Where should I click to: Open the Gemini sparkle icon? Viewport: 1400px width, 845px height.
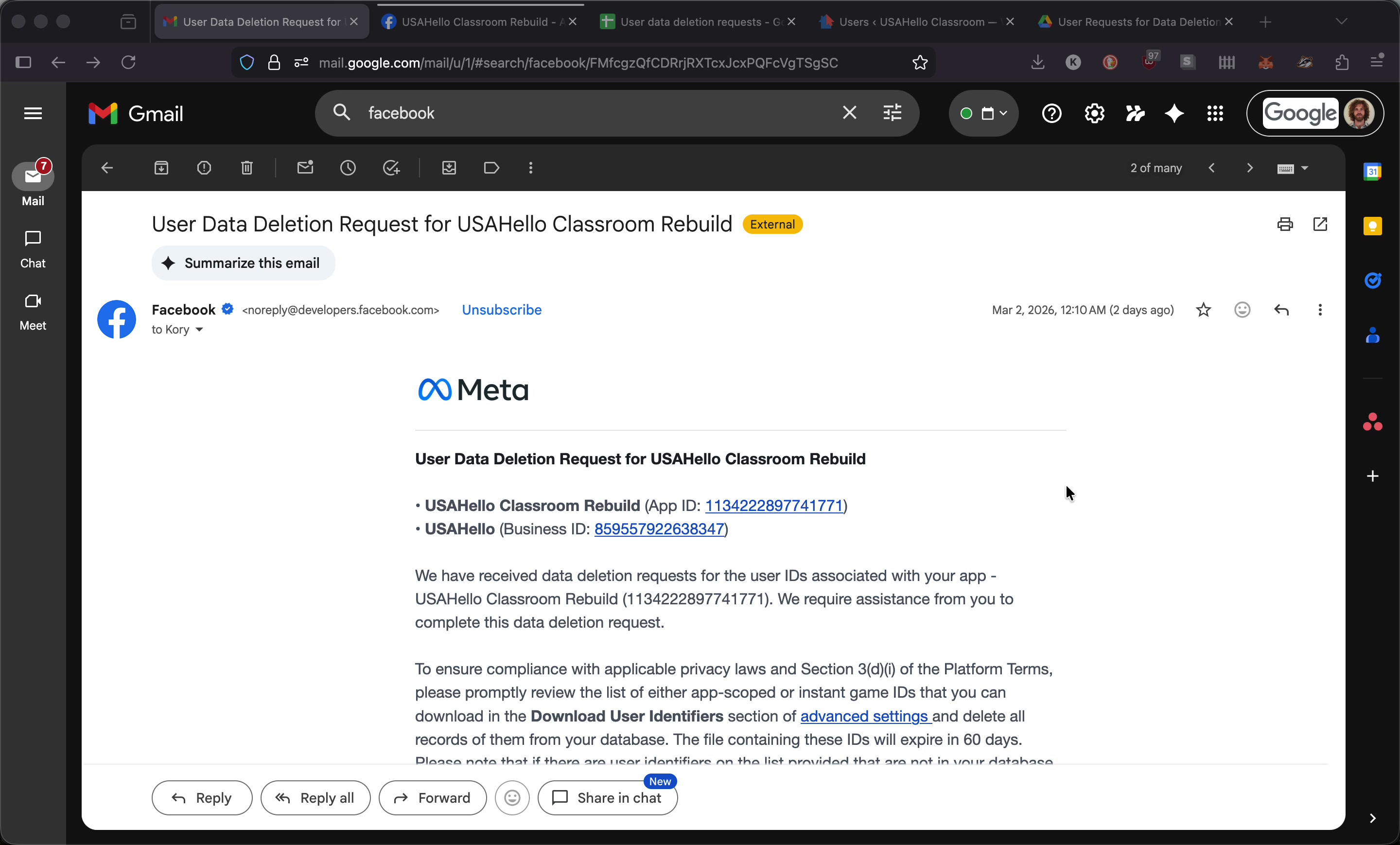pos(1174,114)
